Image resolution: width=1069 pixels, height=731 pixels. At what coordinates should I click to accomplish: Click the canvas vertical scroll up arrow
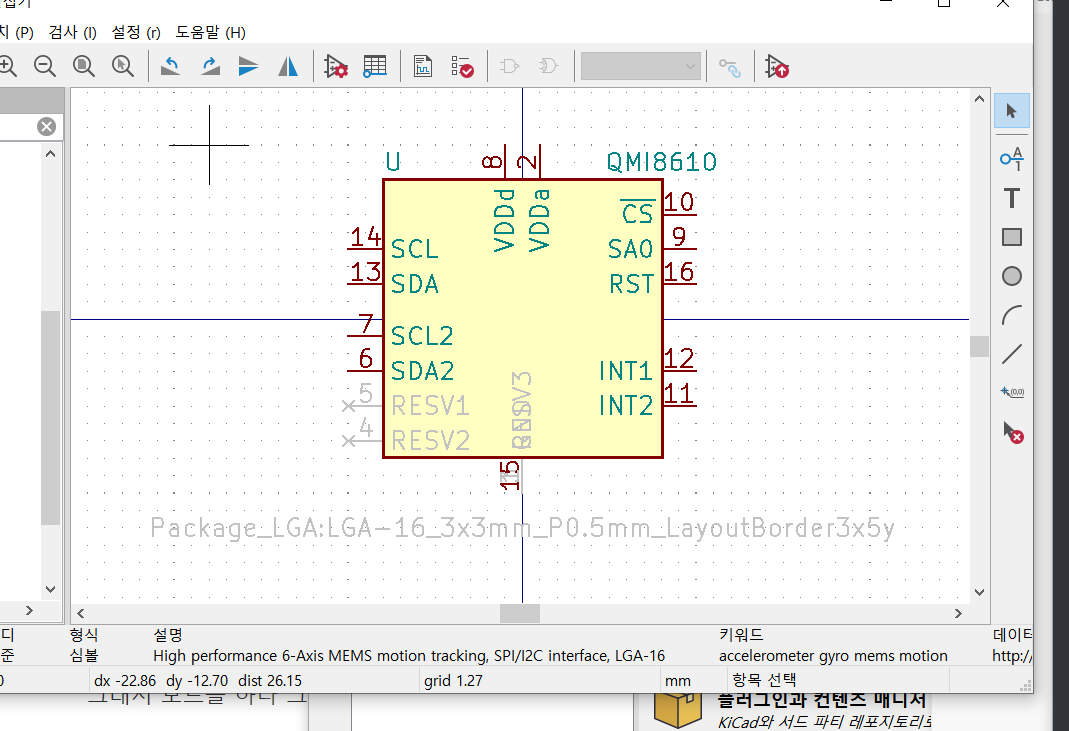tap(980, 99)
